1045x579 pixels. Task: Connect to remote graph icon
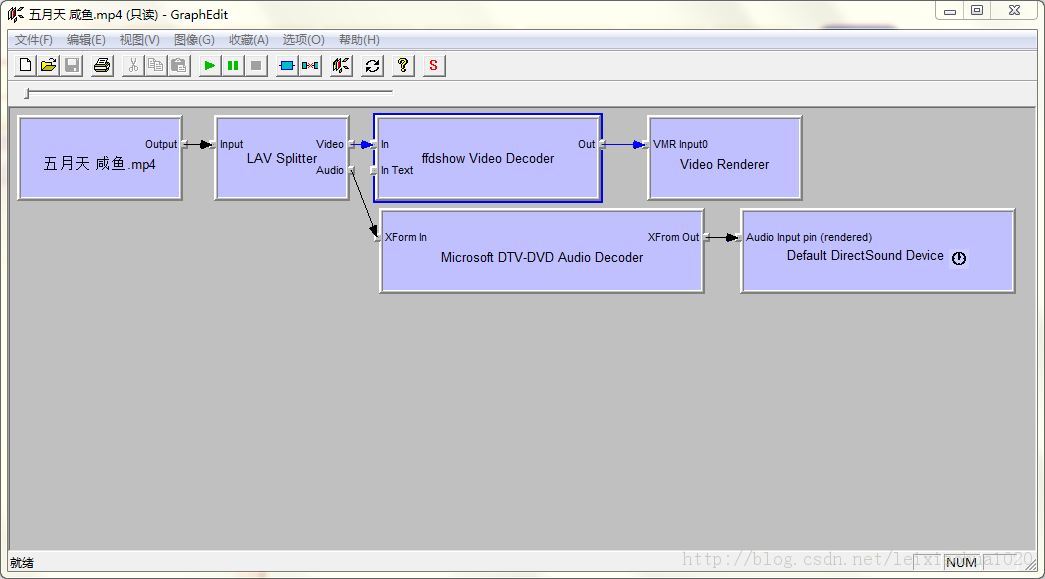point(341,65)
